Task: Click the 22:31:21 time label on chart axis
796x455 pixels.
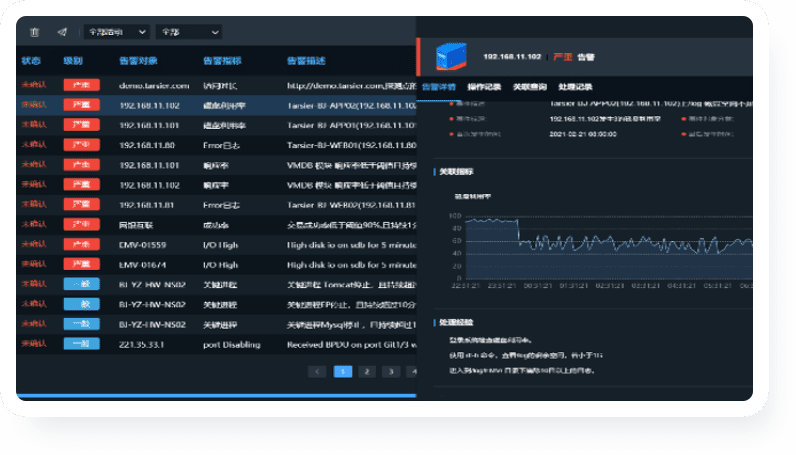Action: (x=466, y=285)
